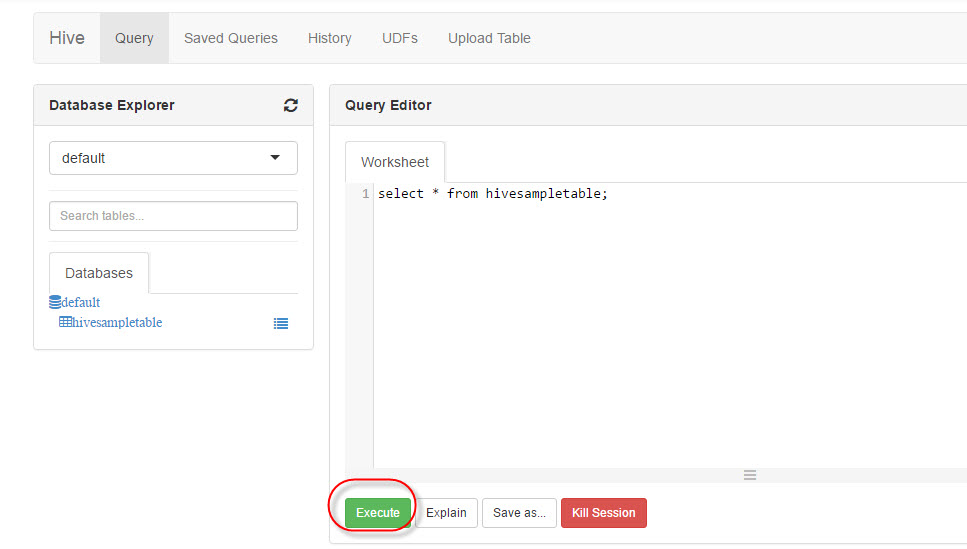Kill the session with the red button
The height and width of the screenshot is (549, 967).
click(x=603, y=513)
